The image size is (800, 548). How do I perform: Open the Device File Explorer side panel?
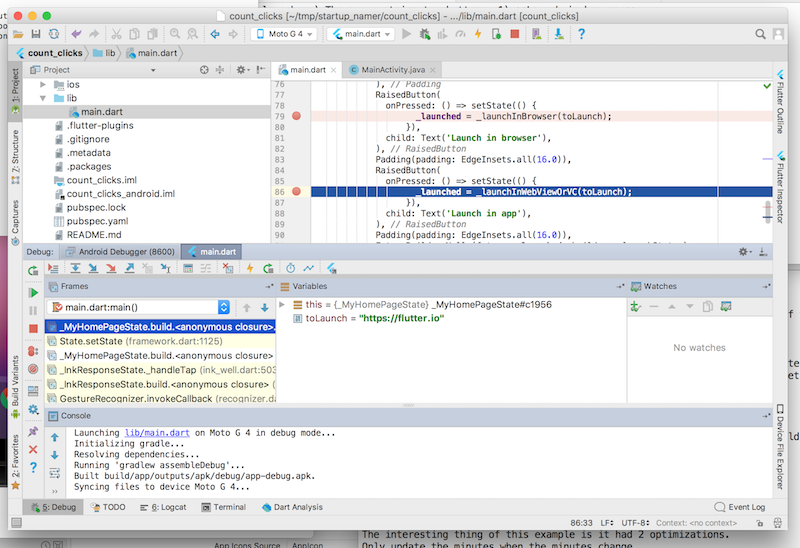click(x=780, y=446)
